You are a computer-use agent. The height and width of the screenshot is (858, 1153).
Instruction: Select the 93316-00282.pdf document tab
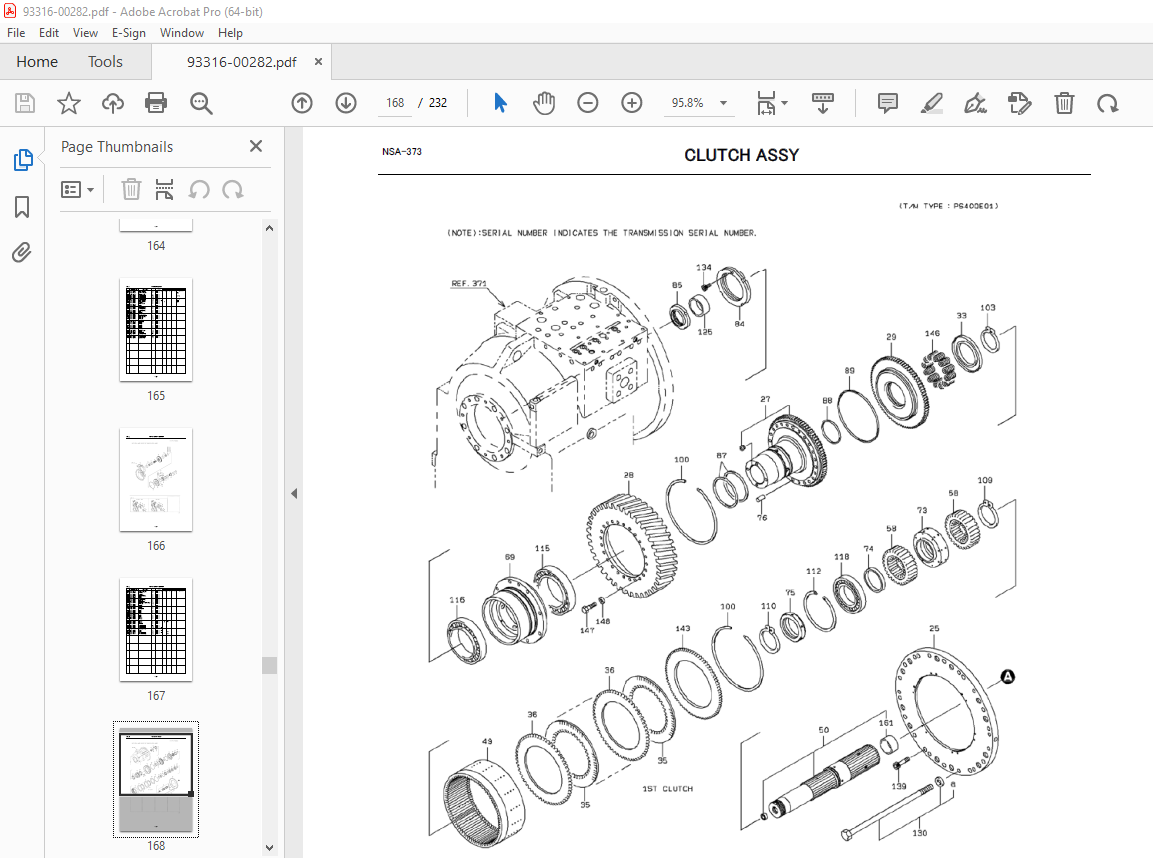[241, 62]
